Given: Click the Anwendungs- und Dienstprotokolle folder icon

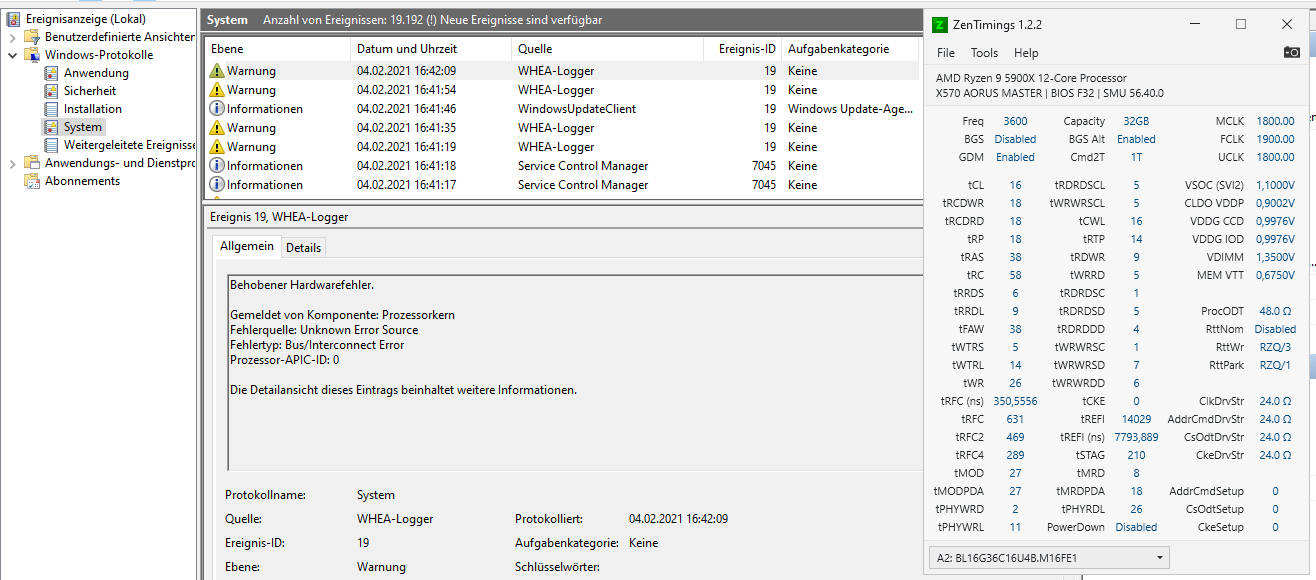Looking at the screenshot, I should pos(33,163).
